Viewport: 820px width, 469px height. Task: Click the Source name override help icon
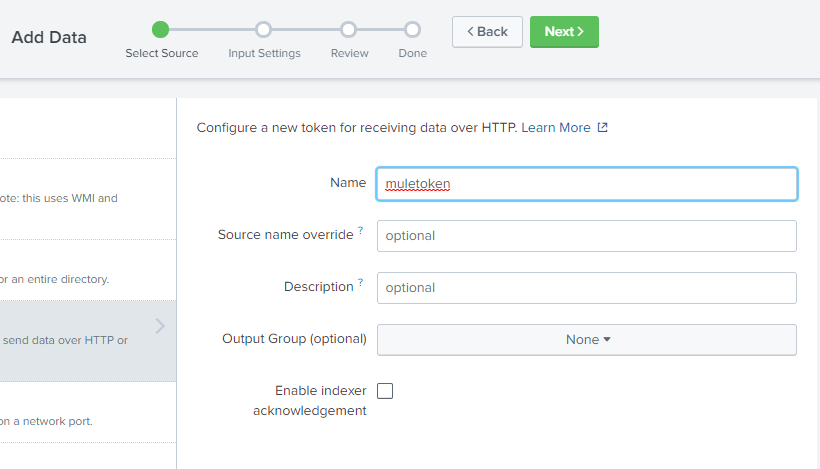coord(360,231)
